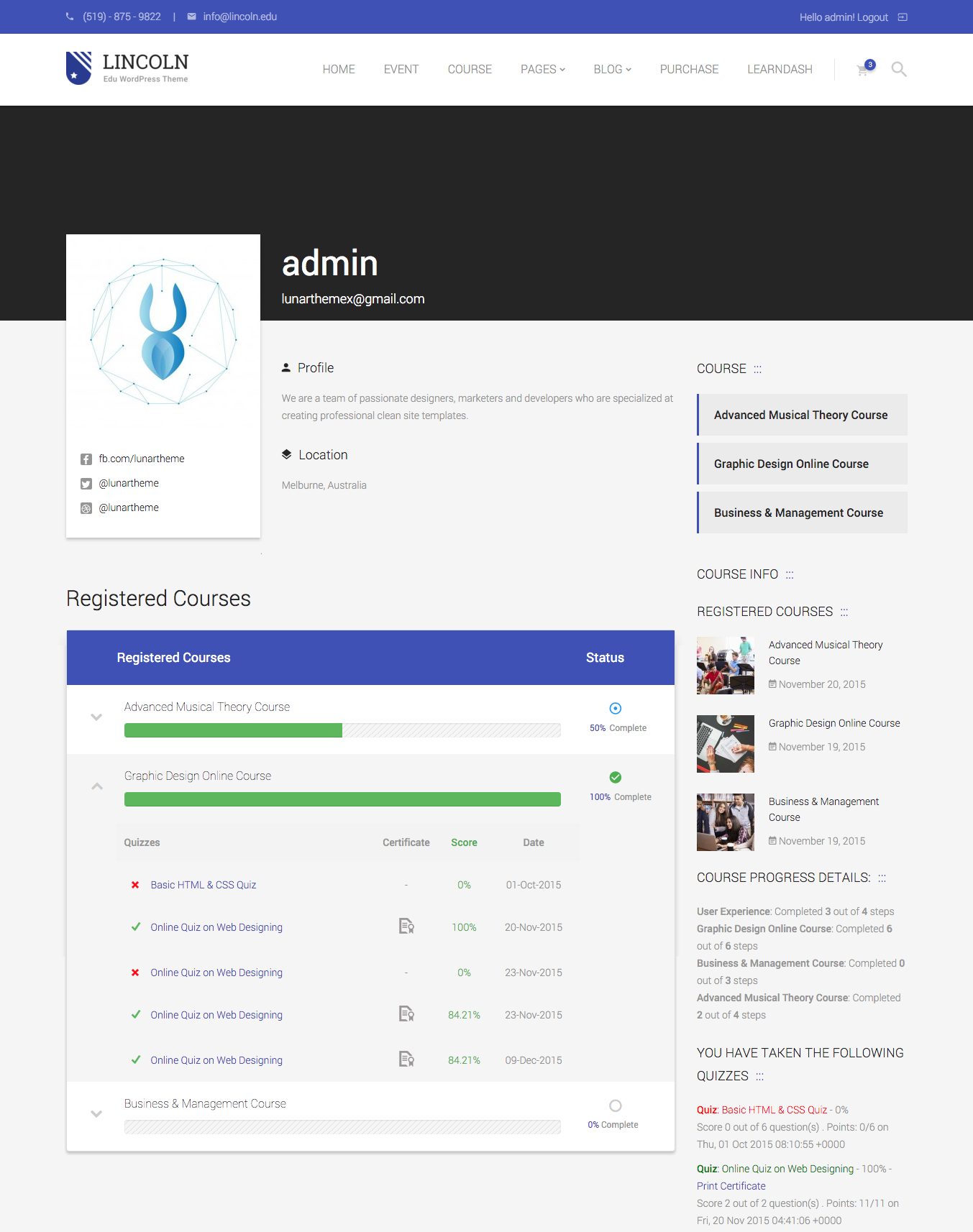
Task: Expand the Business & Management Course row
Action: click(x=96, y=1114)
